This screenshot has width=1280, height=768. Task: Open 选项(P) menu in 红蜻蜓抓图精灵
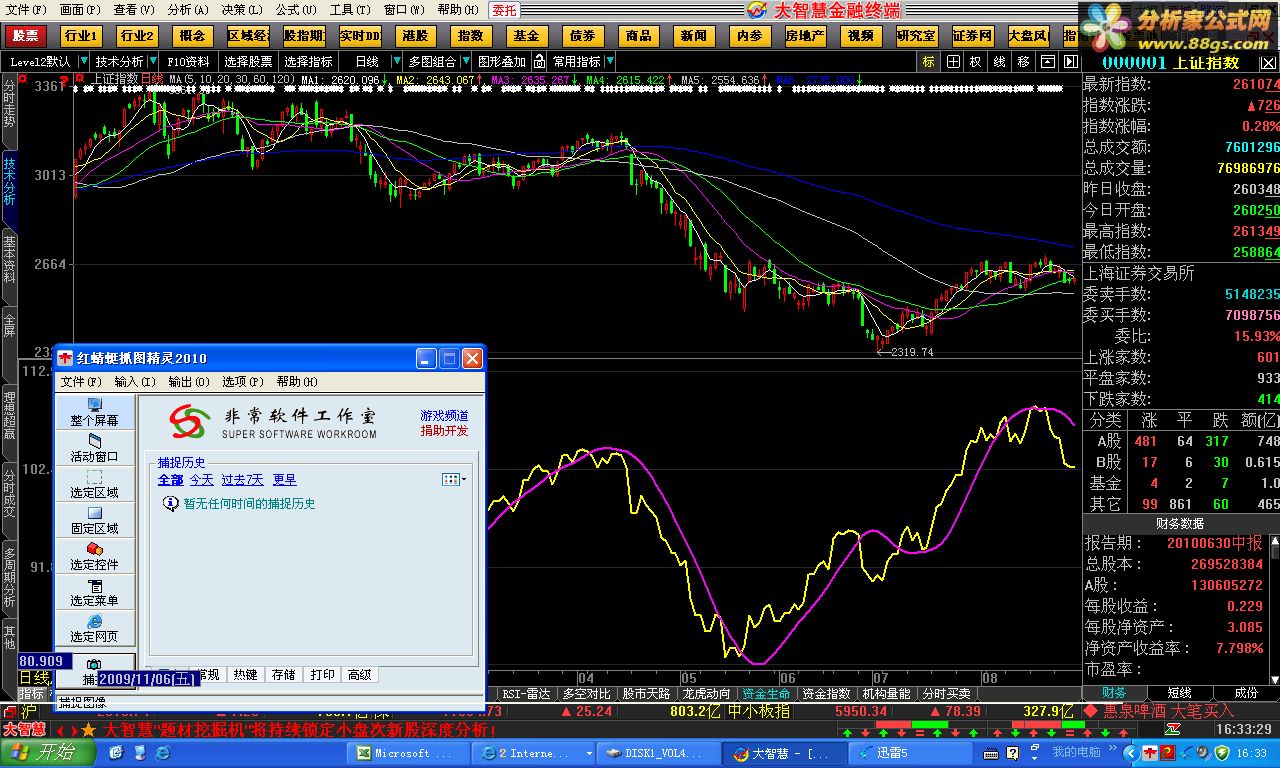[x=243, y=381]
